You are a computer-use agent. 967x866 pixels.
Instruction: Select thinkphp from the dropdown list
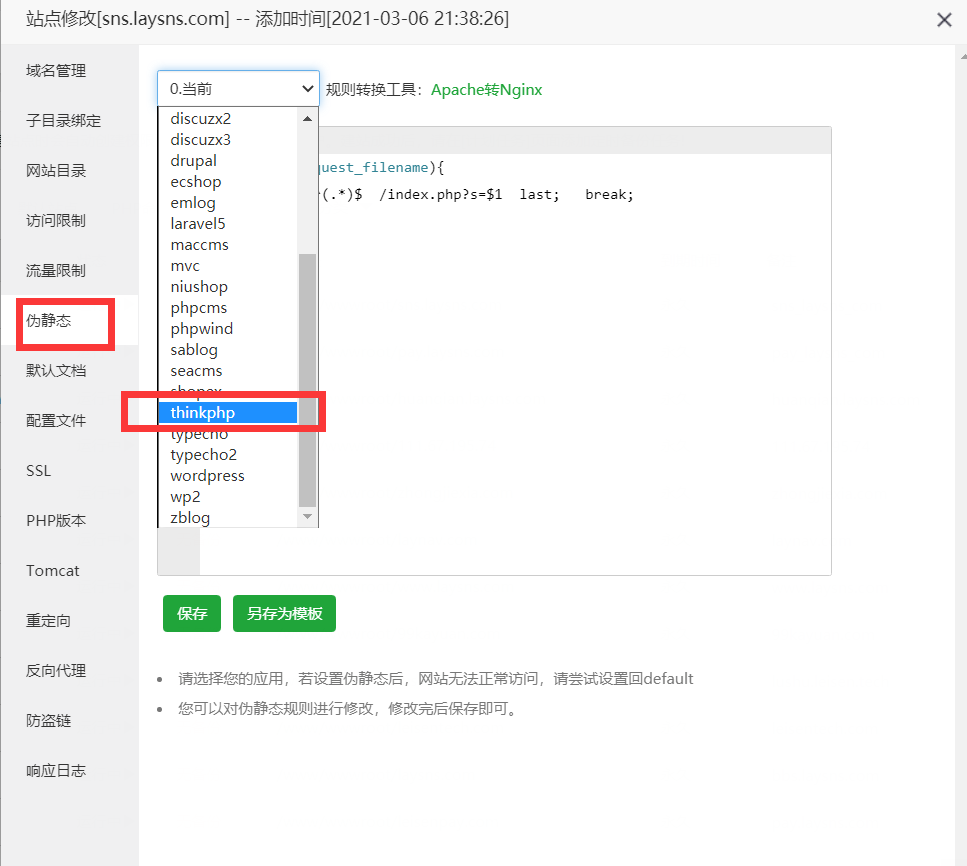point(228,413)
